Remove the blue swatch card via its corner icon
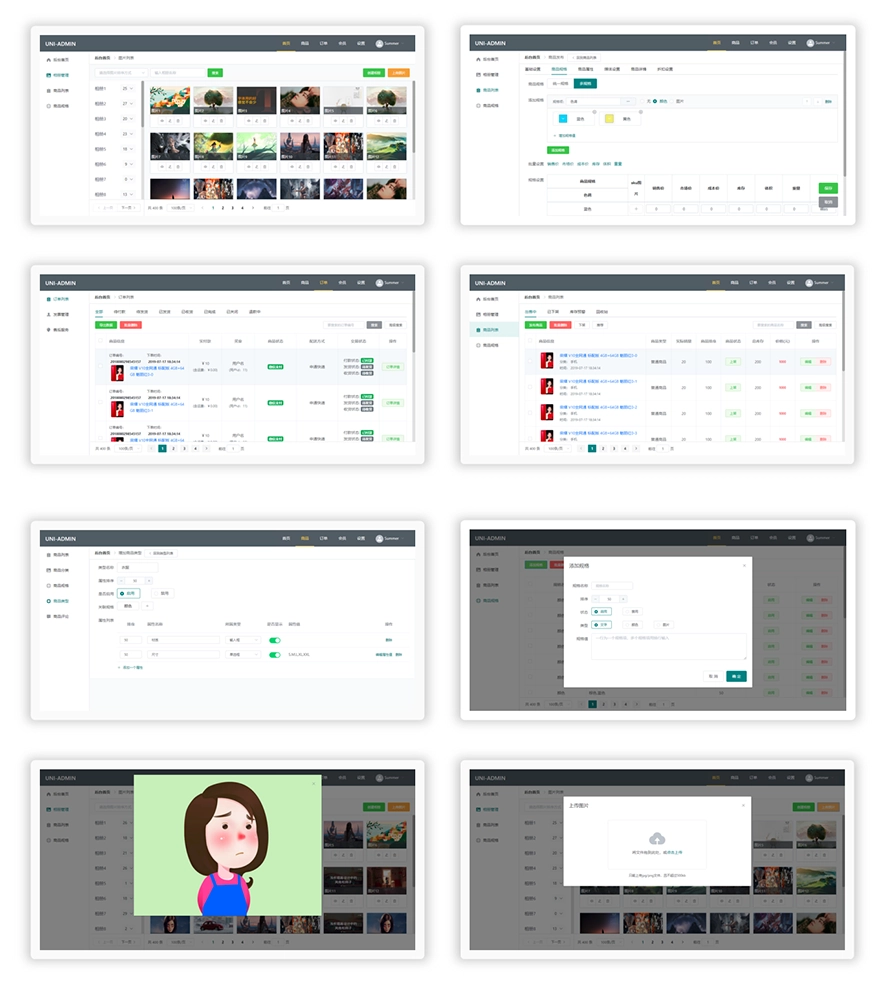 pos(594,112)
